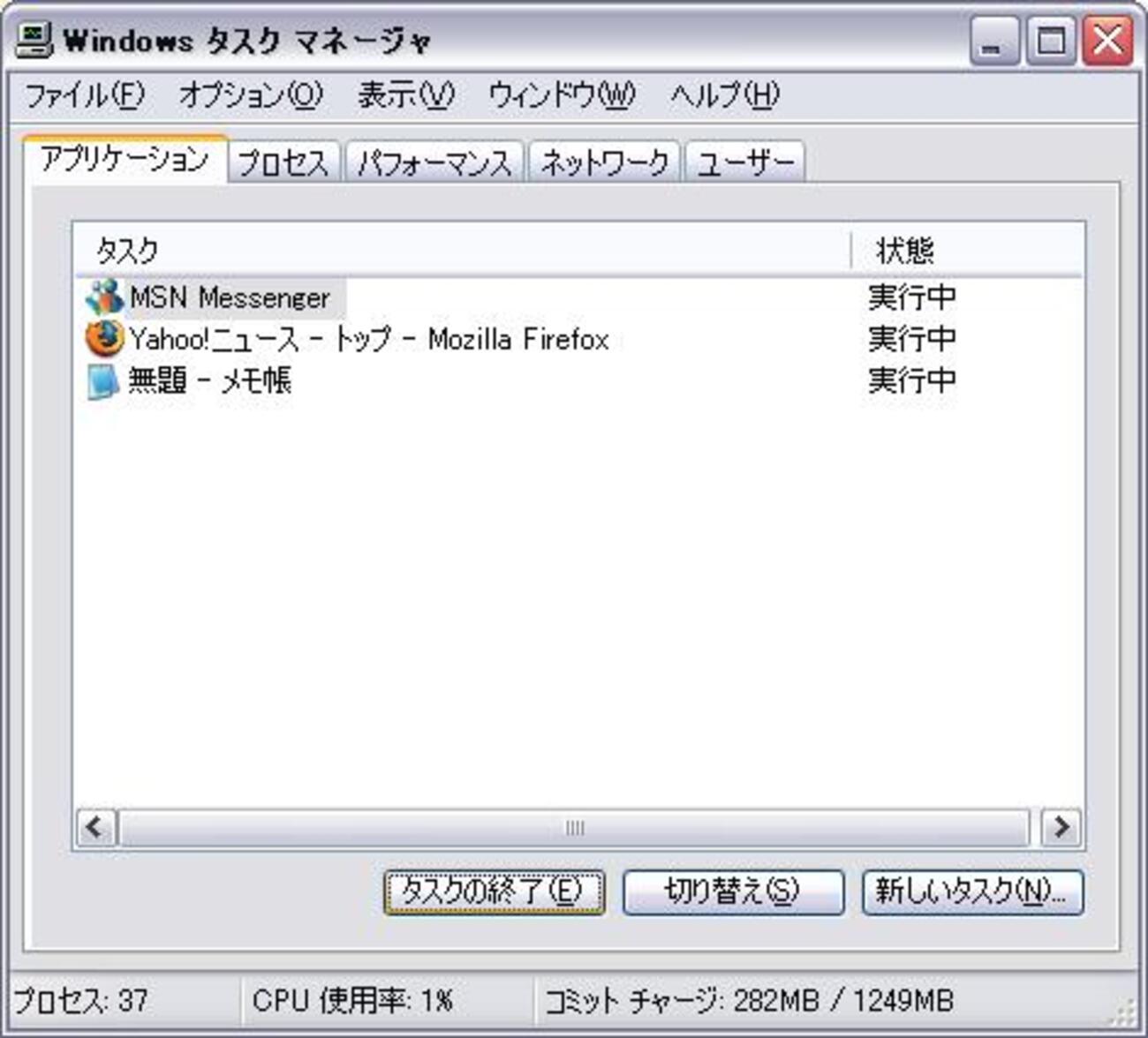Open the ヘルプ(H) menu

click(x=725, y=95)
